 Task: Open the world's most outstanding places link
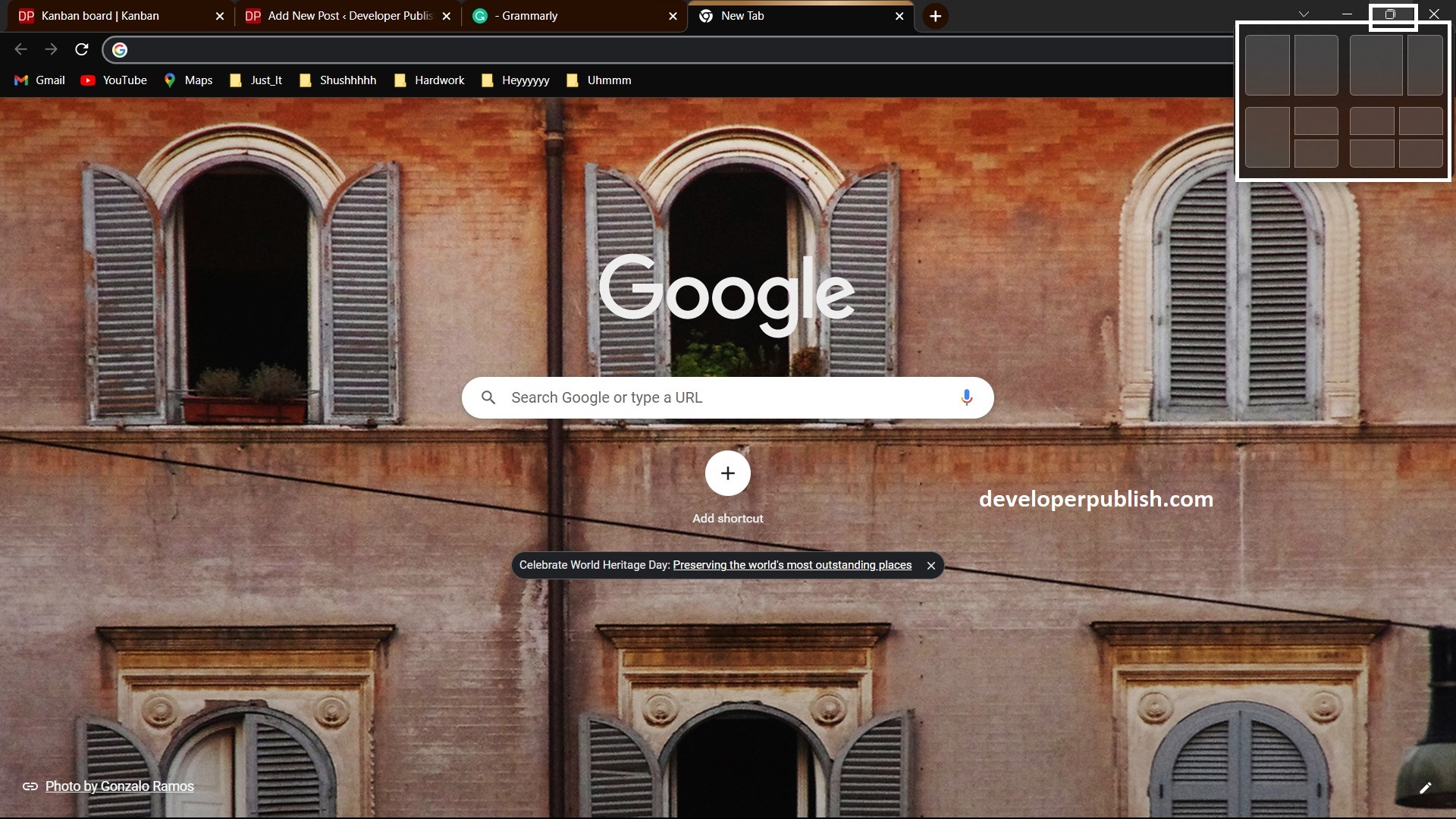tap(791, 565)
